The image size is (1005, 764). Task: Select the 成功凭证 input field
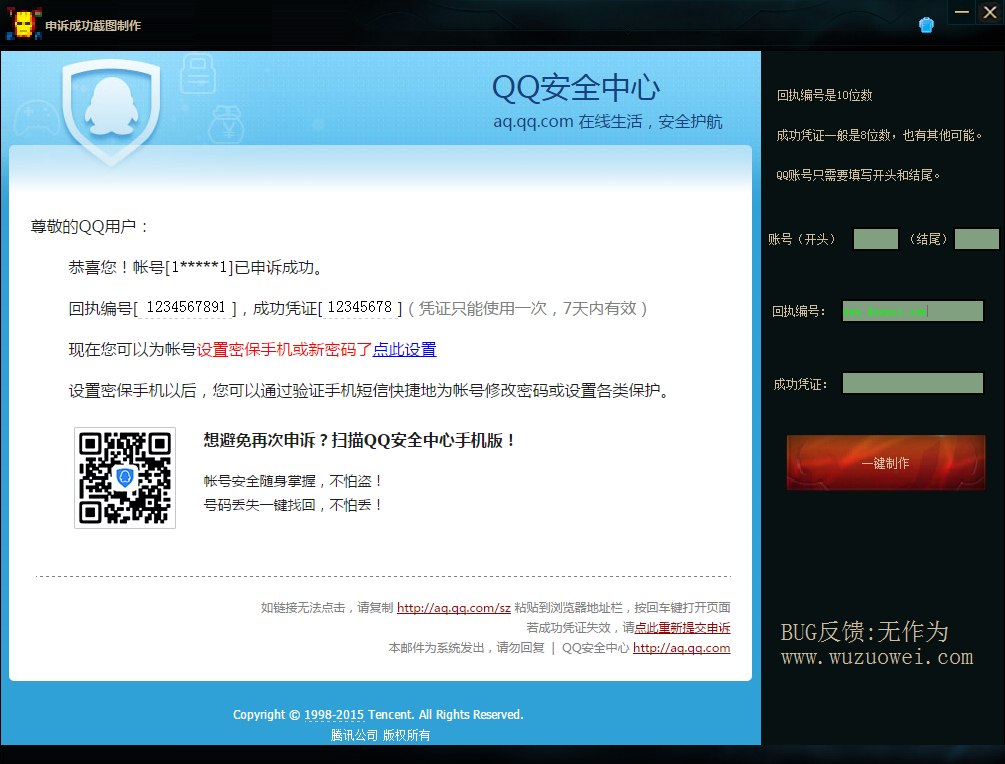pos(912,382)
